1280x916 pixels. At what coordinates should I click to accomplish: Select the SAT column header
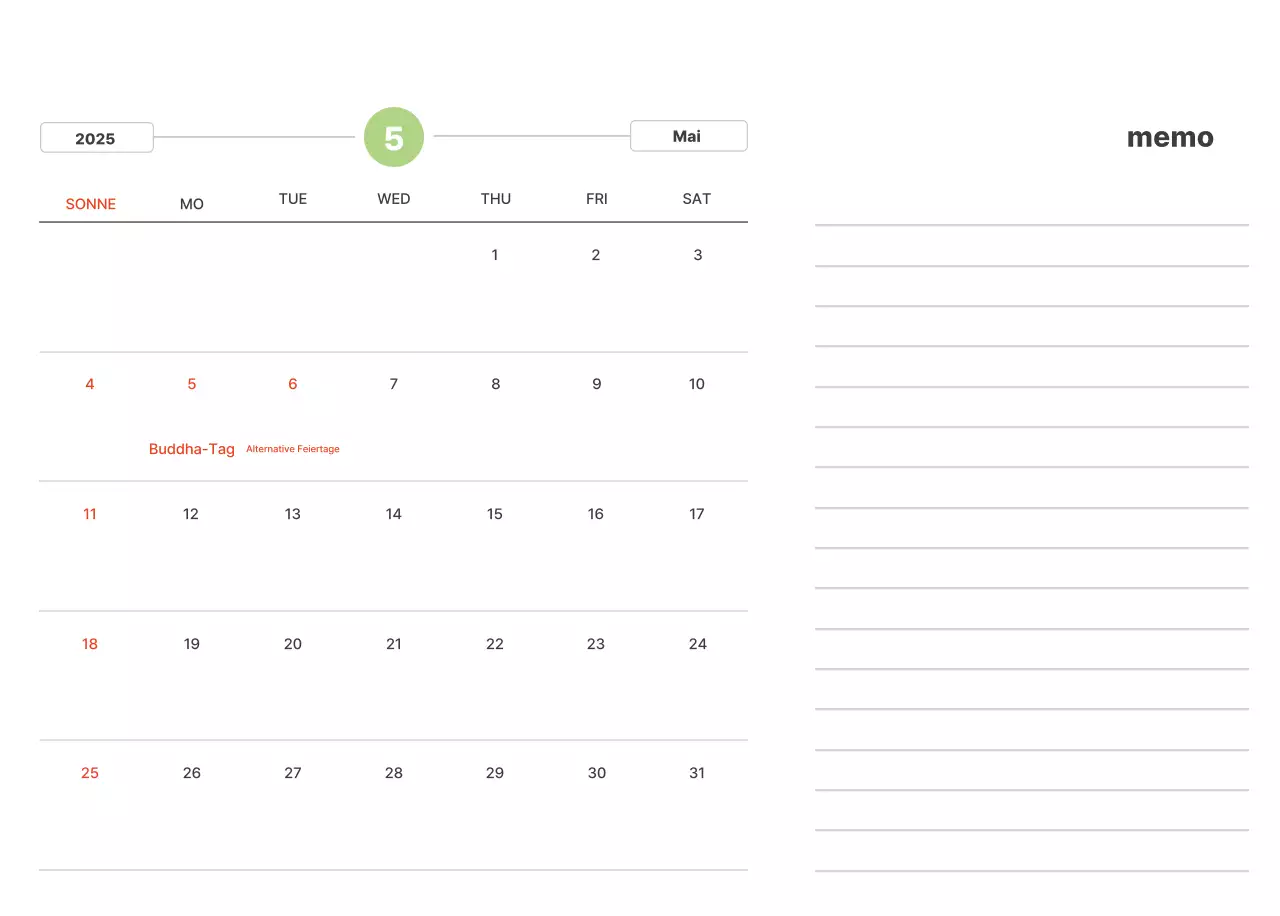(x=697, y=199)
